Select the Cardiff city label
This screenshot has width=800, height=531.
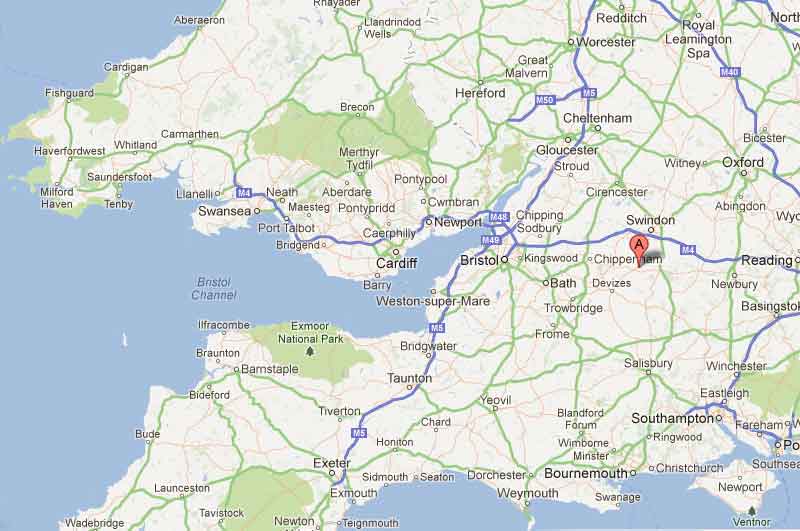396,263
